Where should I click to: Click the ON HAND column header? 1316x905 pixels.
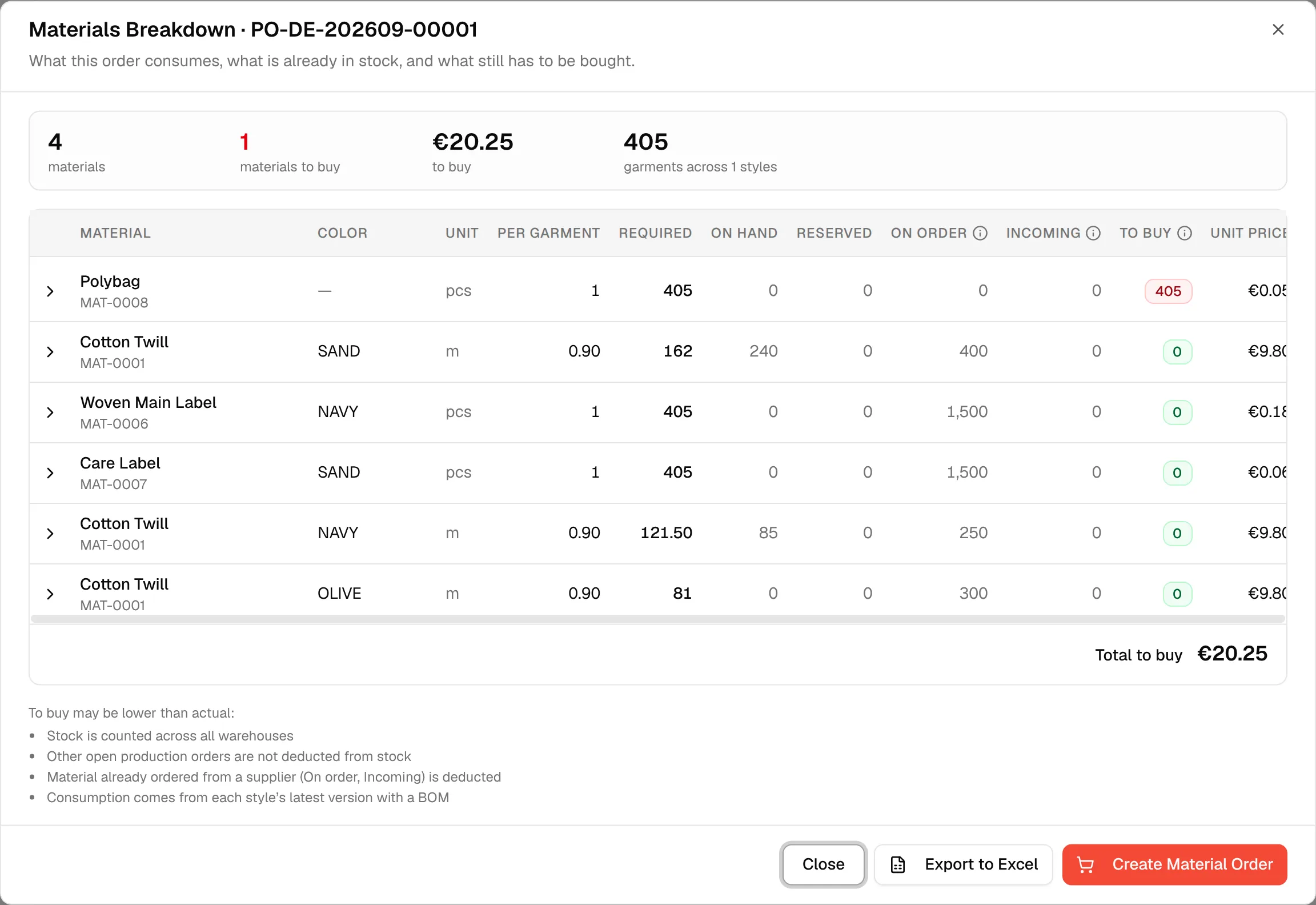pyautogui.click(x=744, y=233)
